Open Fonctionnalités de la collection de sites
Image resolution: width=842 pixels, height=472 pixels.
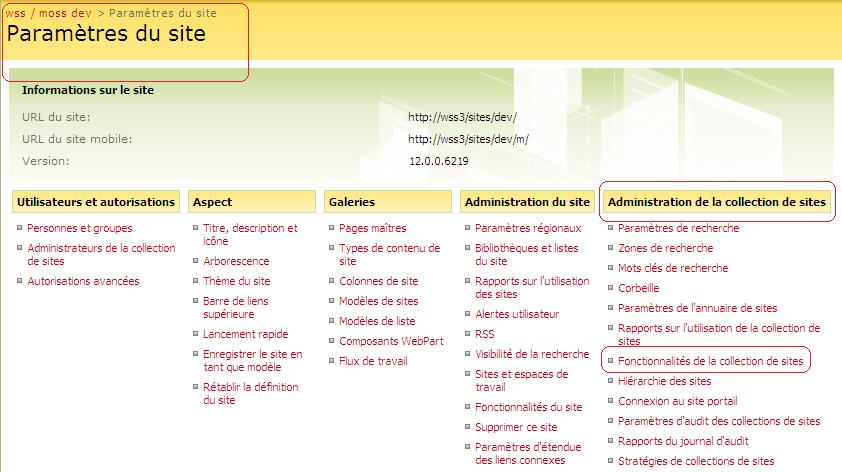click(x=710, y=360)
